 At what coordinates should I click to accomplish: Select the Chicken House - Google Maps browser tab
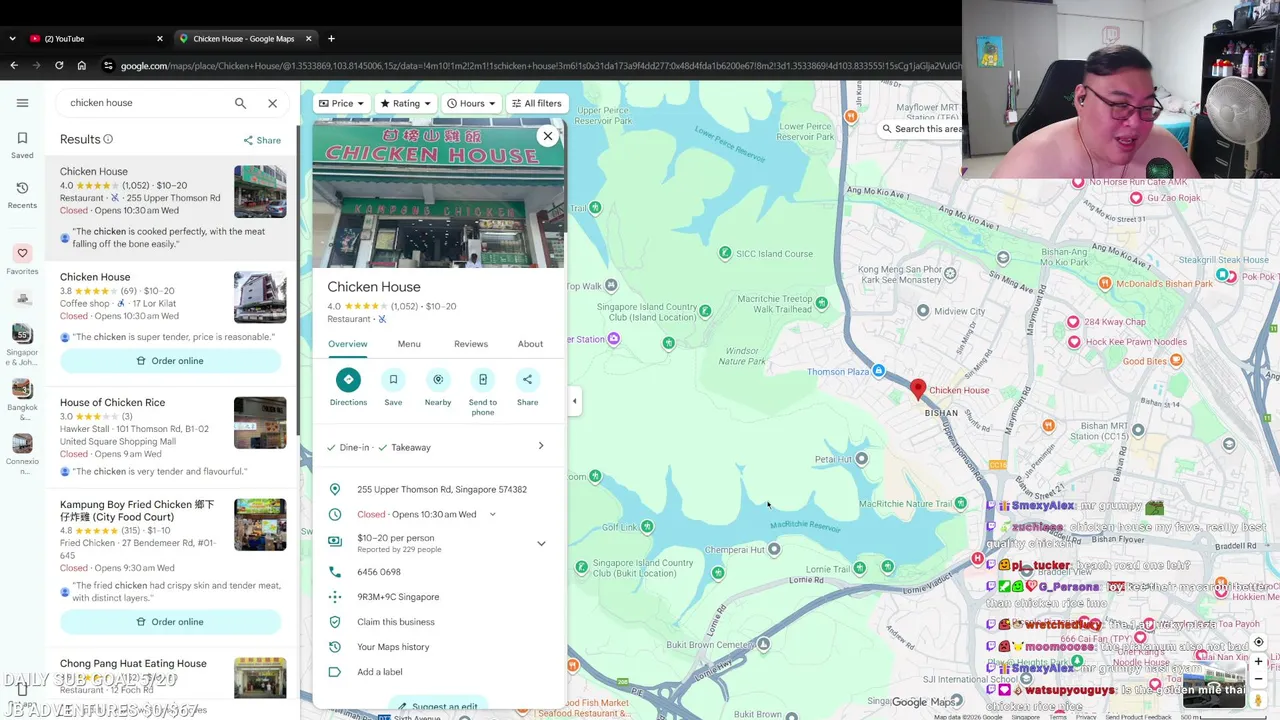coord(245,39)
